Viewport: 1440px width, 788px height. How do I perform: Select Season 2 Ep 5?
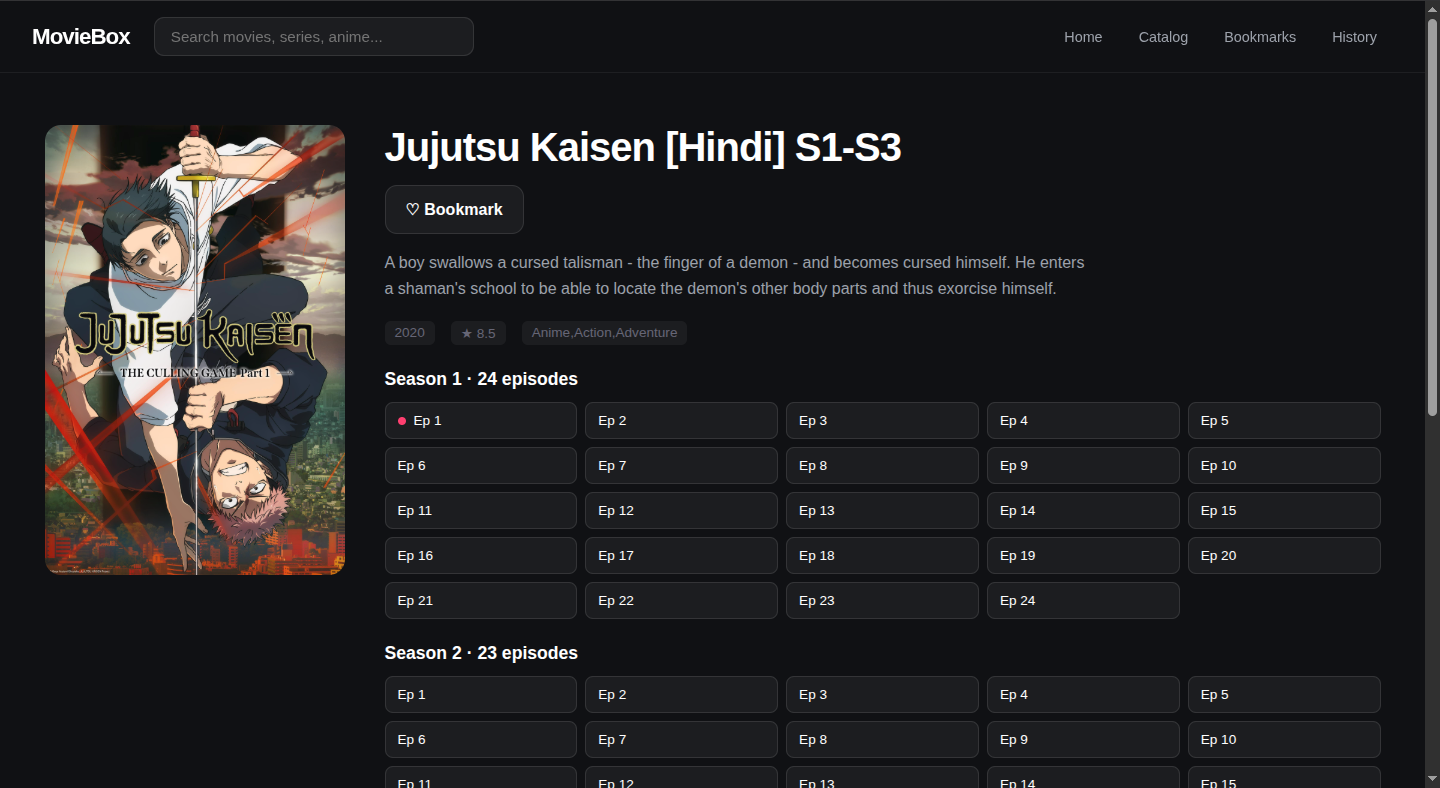pyautogui.click(x=1284, y=695)
